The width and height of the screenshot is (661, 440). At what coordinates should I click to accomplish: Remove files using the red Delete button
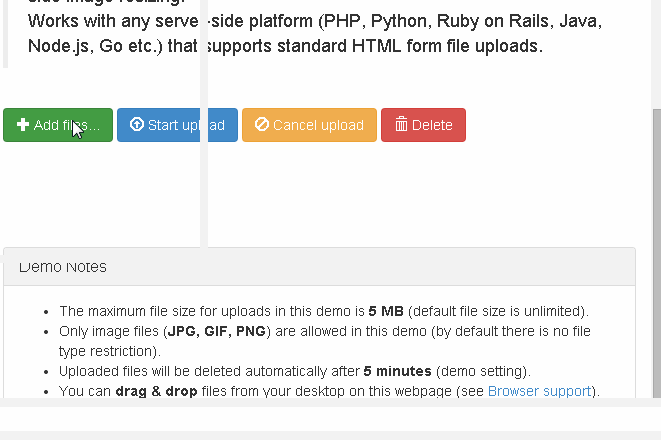point(423,125)
